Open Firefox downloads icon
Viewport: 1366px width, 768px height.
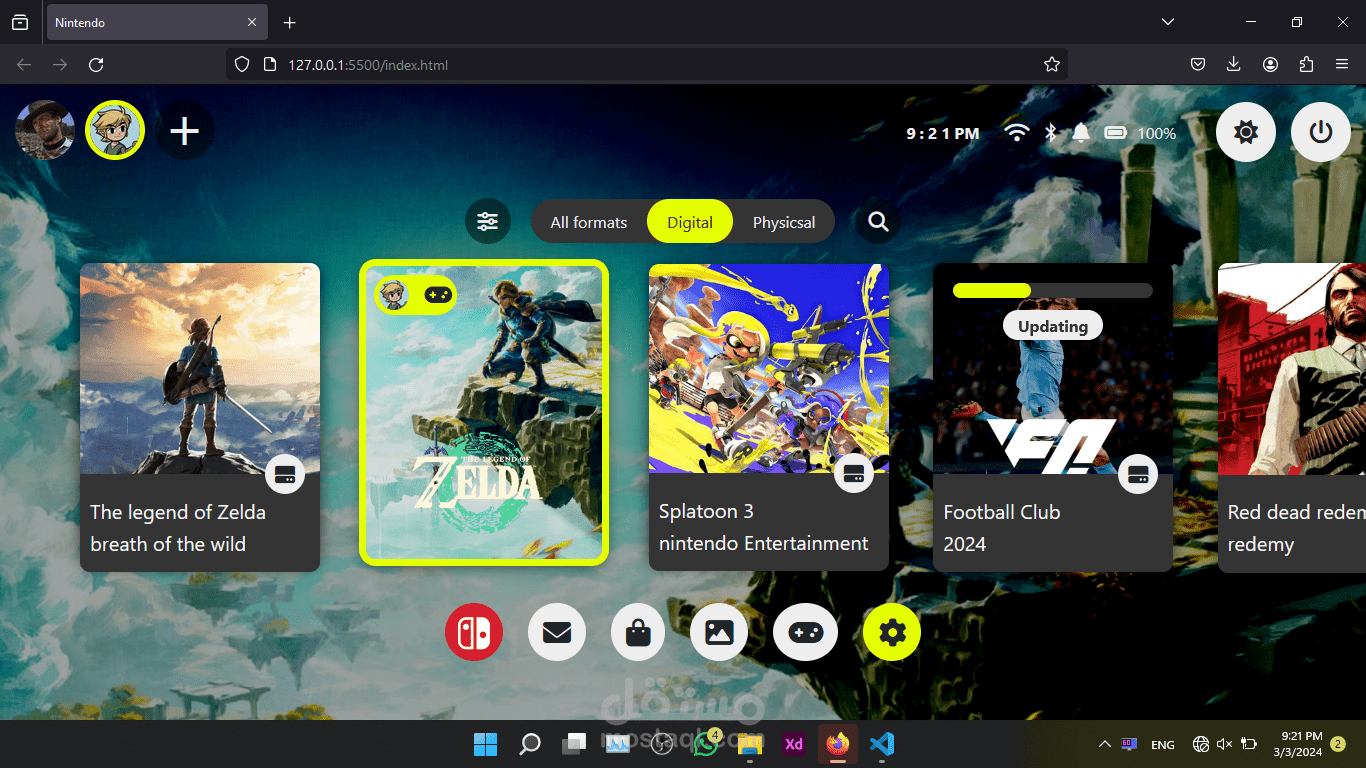click(1234, 65)
